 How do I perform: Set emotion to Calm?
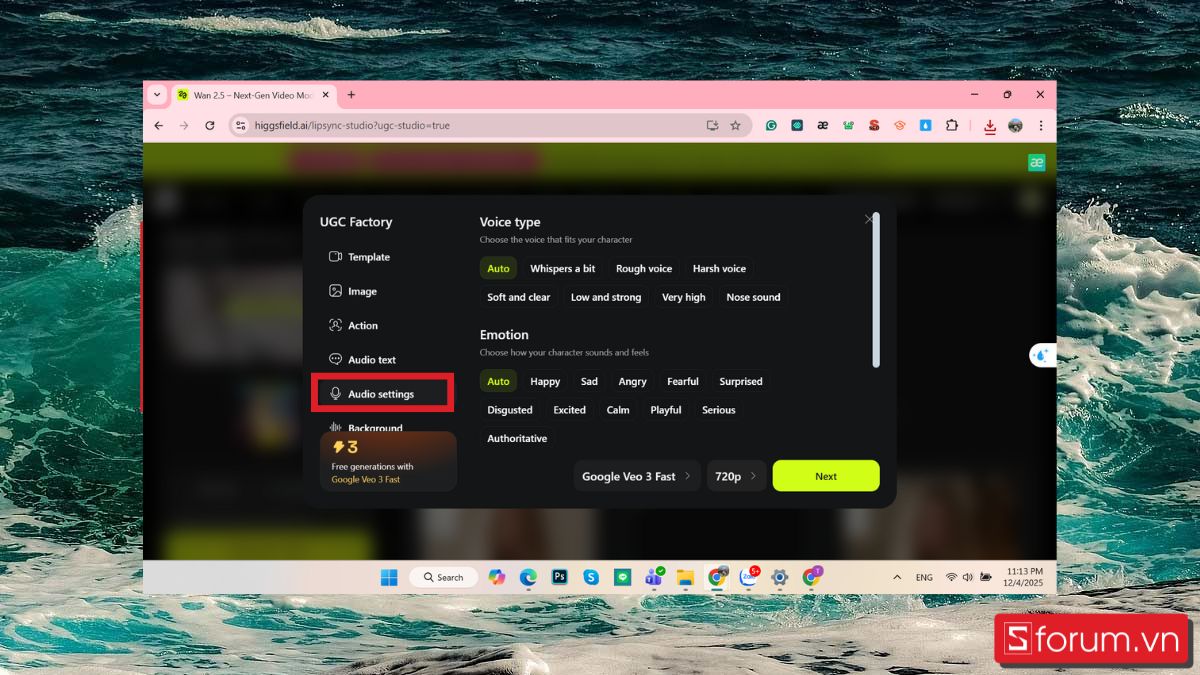coord(618,410)
